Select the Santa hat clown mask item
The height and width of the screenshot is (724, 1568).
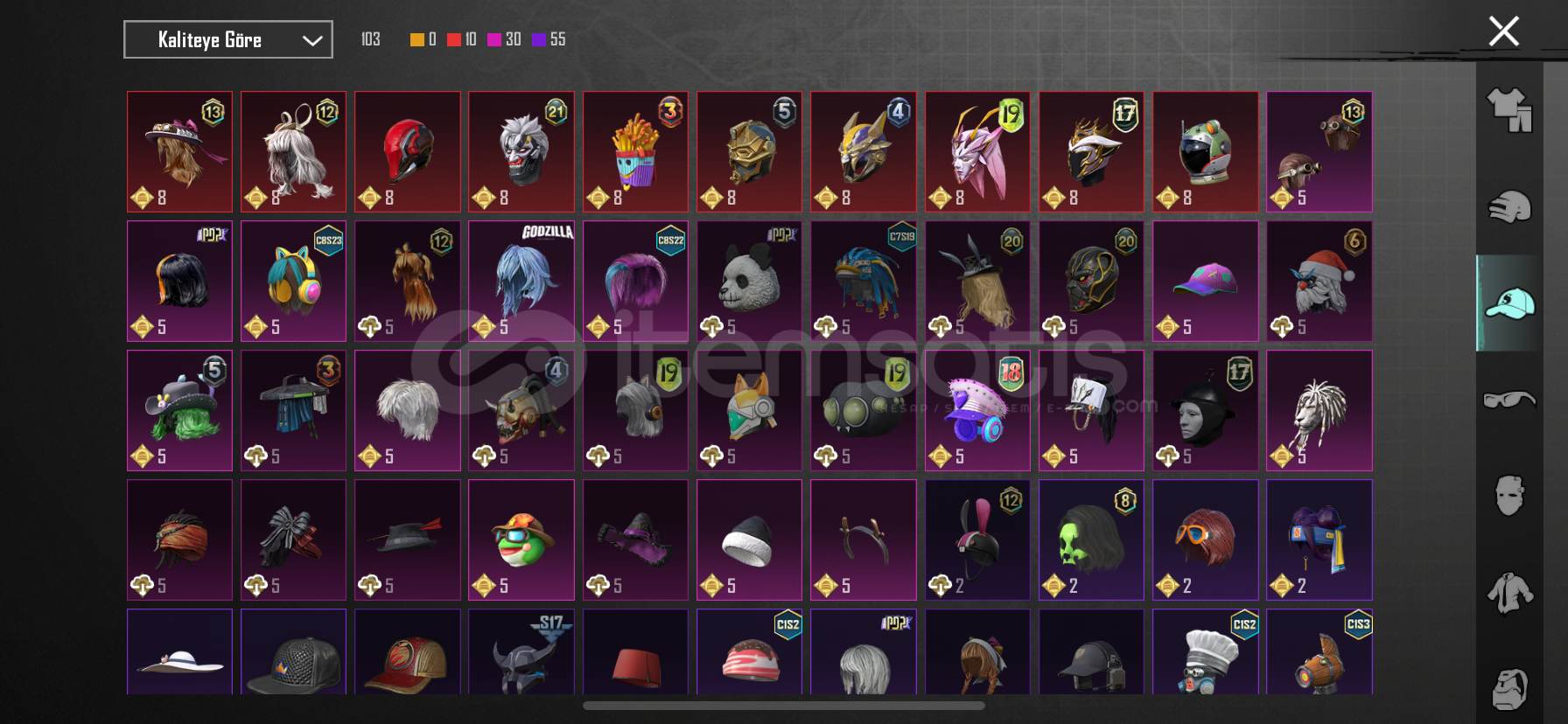1319,282
